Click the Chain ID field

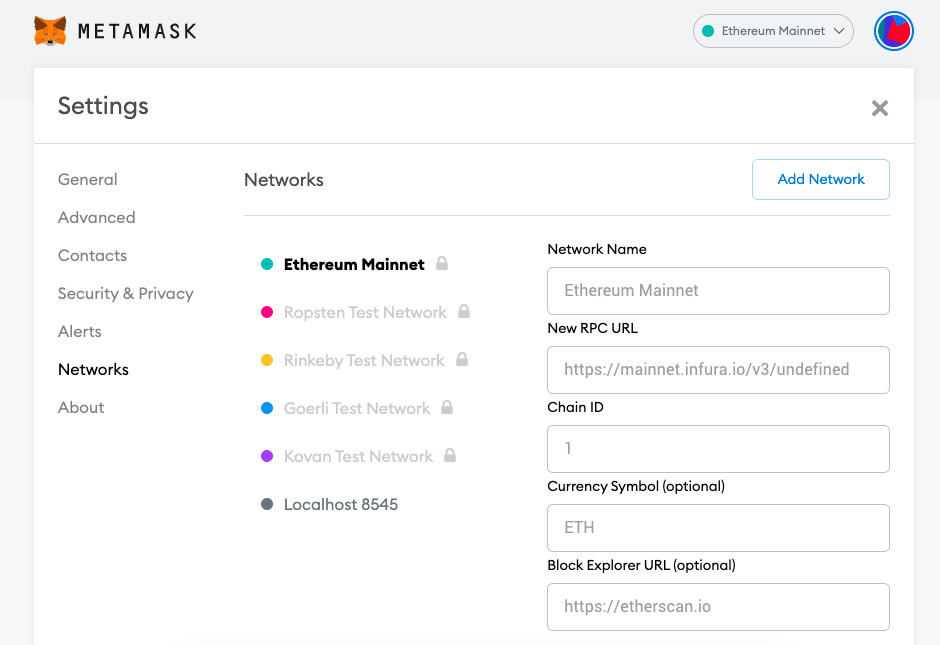pos(718,449)
